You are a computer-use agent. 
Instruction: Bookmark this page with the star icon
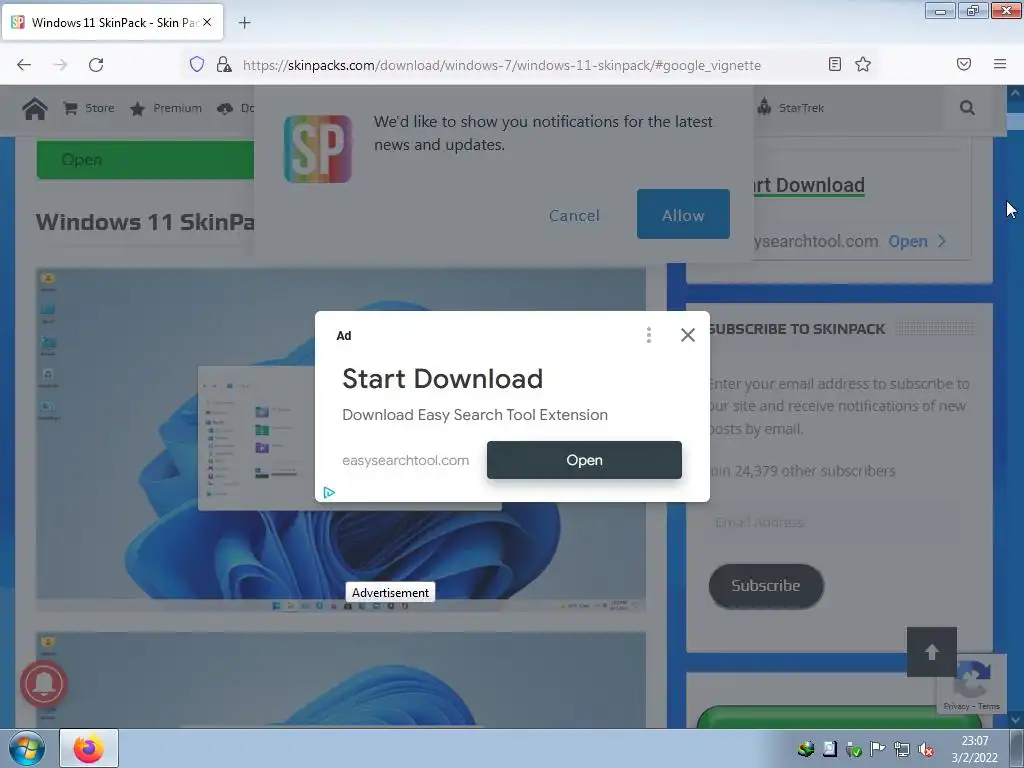(x=863, y=64)
